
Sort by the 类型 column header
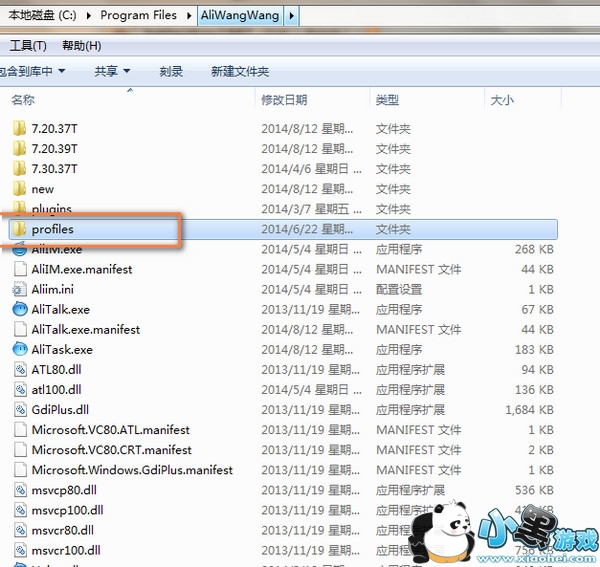click(387, 100)
